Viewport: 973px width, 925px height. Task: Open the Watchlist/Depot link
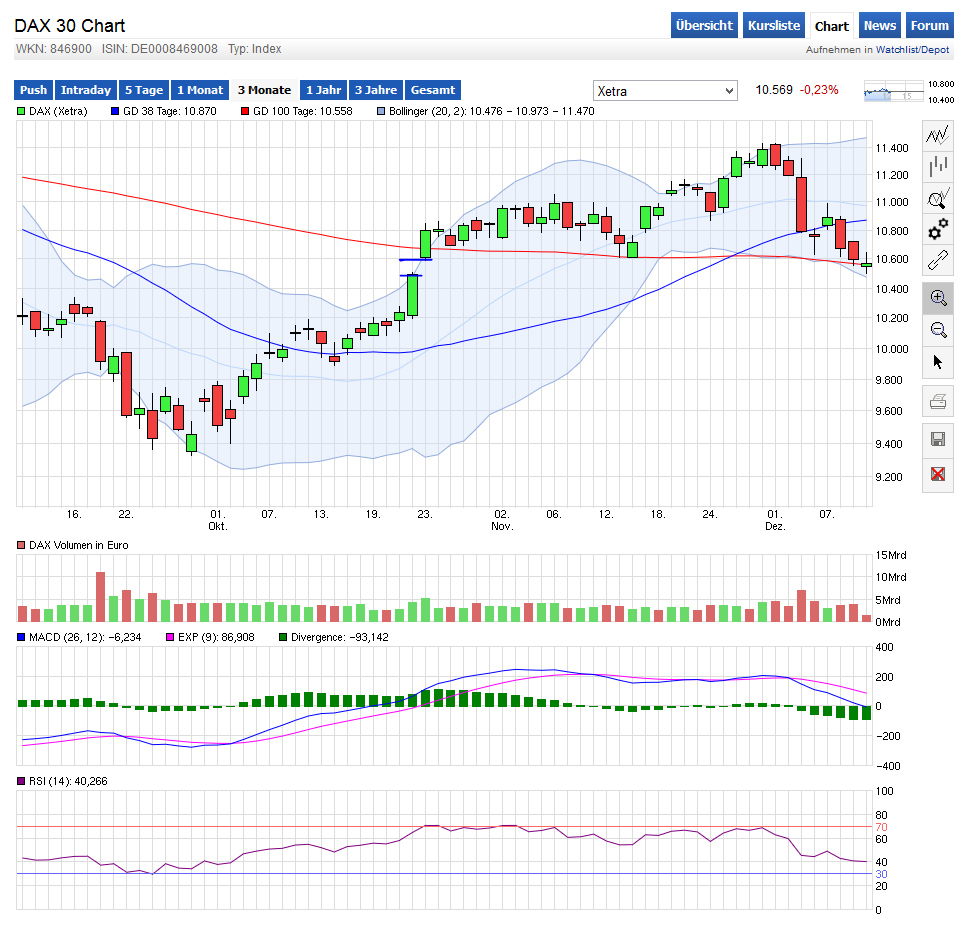[912, 50]
